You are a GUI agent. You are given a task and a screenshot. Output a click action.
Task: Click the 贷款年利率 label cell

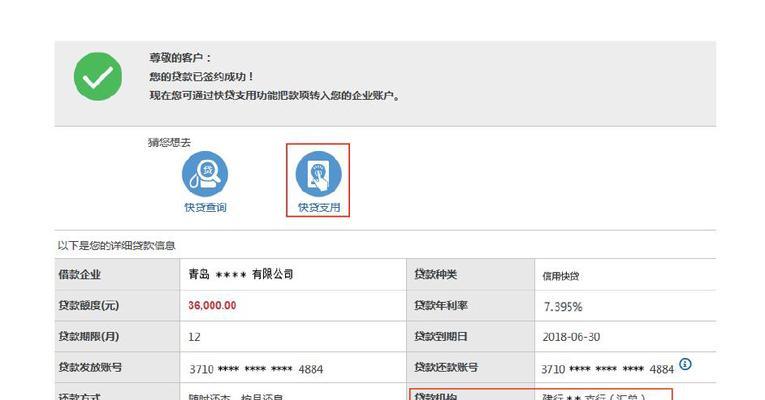(441, 305)
